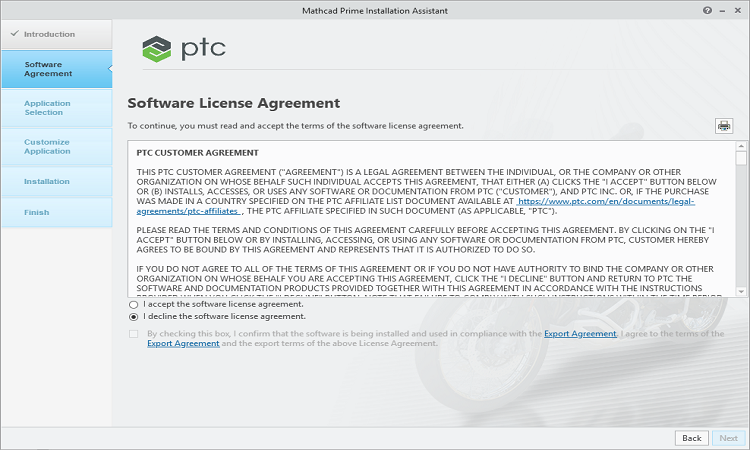
Task: Select 'I accept the software license agreement'
Action: point(133,305)
